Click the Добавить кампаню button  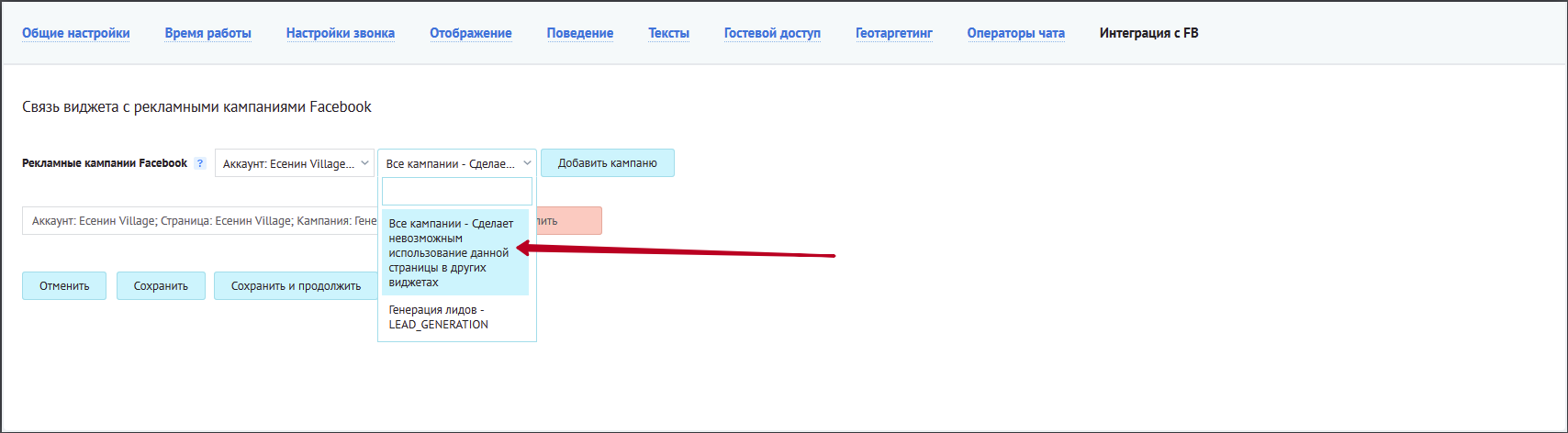pos(608,163)
